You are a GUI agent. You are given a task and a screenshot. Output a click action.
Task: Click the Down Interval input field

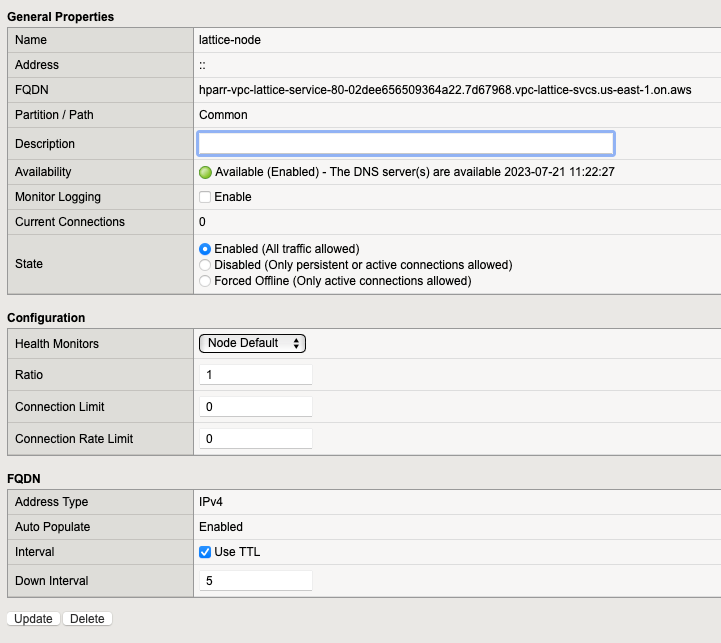[x=256, y=581]
